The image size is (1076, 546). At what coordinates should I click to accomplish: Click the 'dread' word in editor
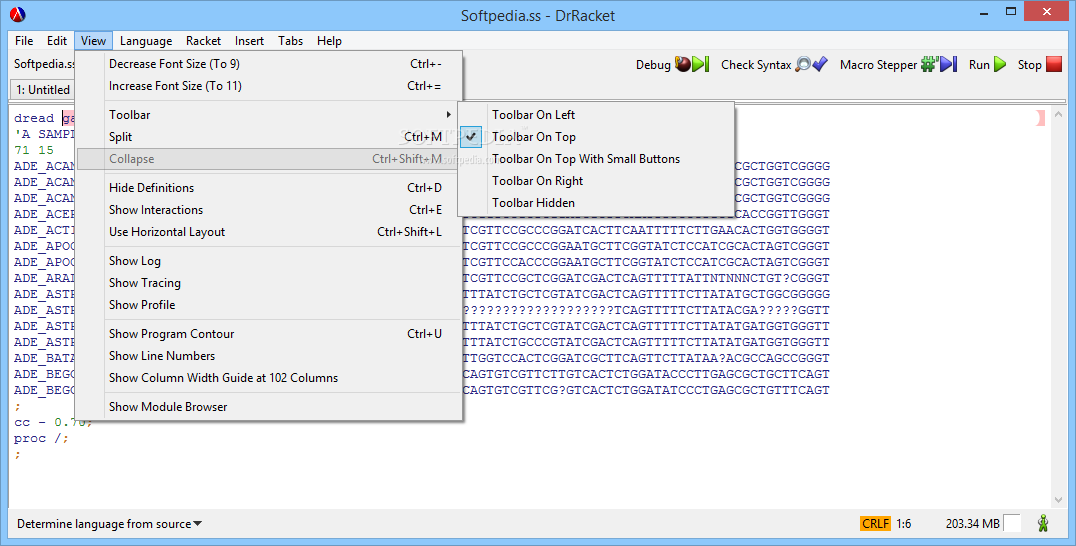(34, 118)
